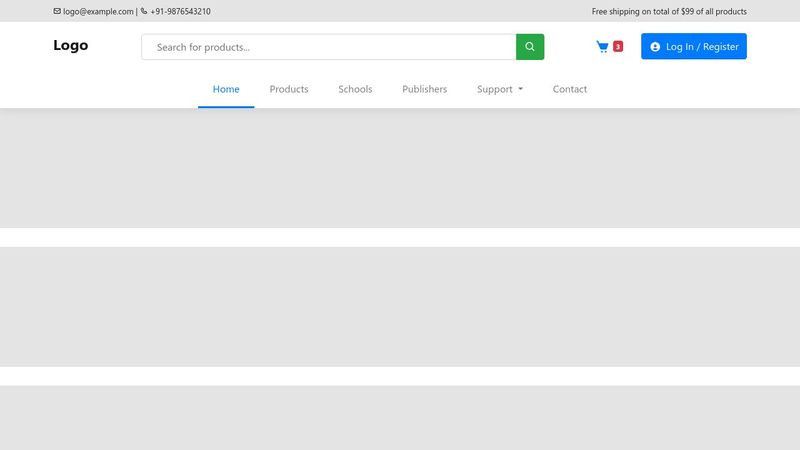The height and width of the screenshot is (450, 800).
Task: Click the user icon in login button
Action: [x=655, y=47]
